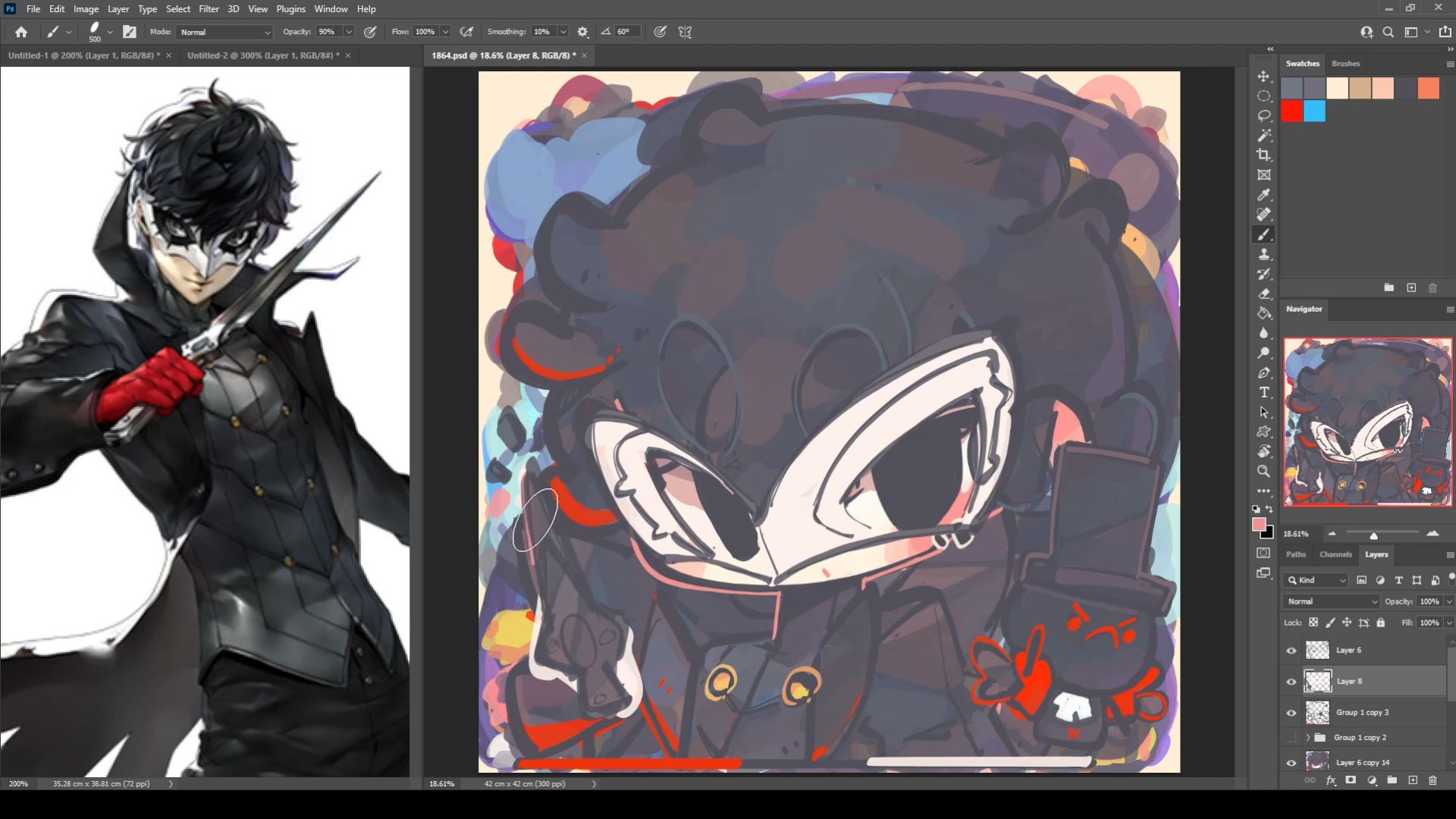This screenshot has height=819, width=1456.
Task: Add layer style fx icon
Action: 1331,780
